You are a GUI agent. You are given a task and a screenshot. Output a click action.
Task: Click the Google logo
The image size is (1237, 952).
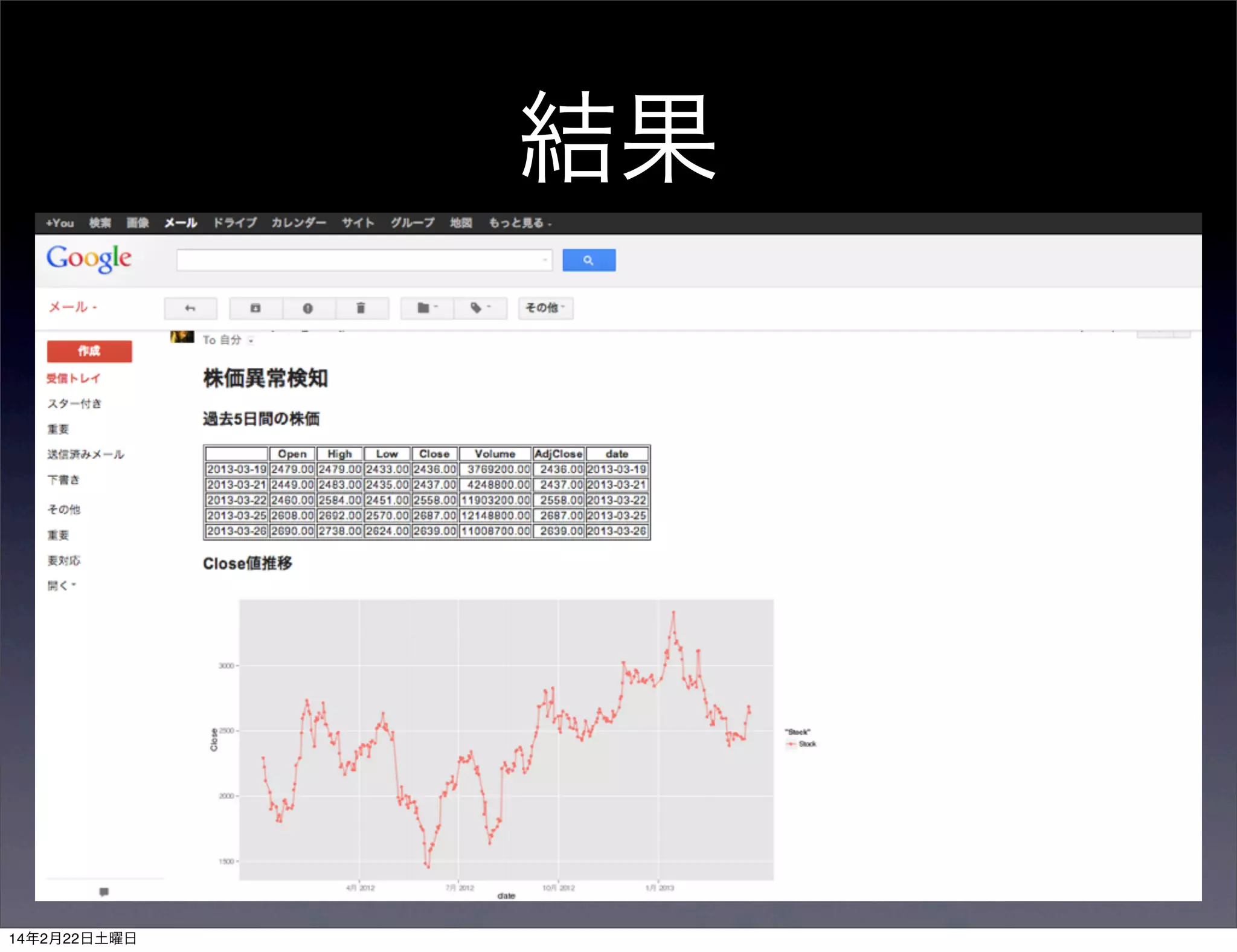(x=89, y=259)
